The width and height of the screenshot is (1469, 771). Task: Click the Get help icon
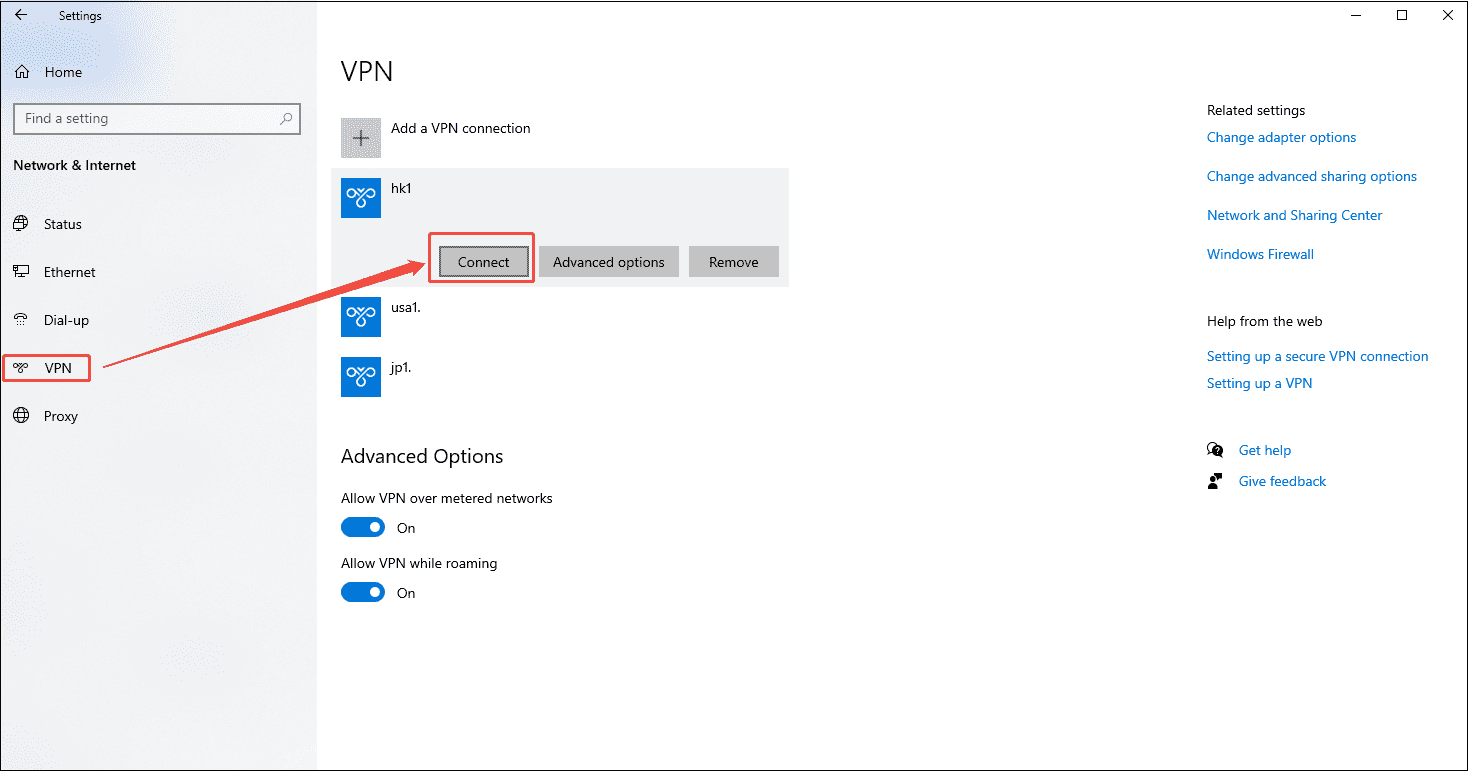(x=1214, y=449)
